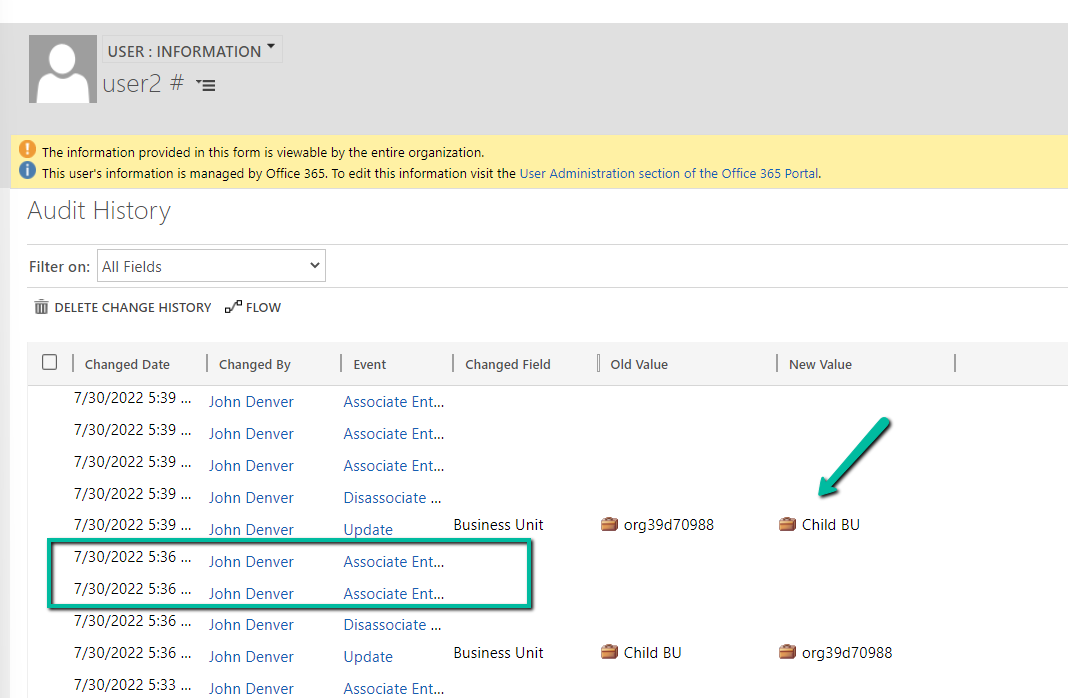Click Child BU briefcase icon in Old Value

[x=609, y=652]
